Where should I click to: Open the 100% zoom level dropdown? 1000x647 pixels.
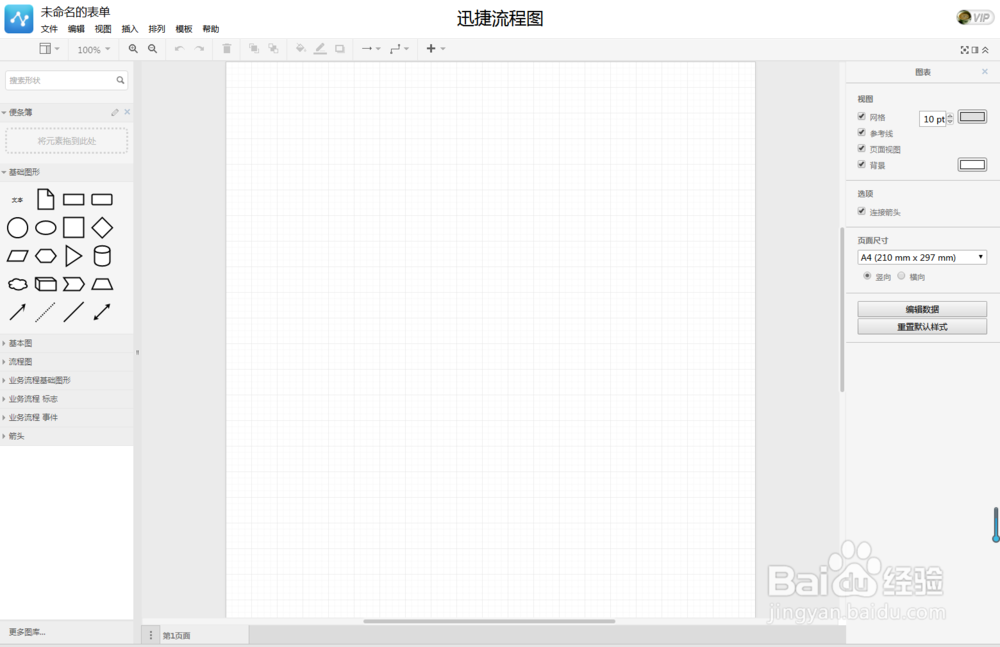click(x=94, y=49)
